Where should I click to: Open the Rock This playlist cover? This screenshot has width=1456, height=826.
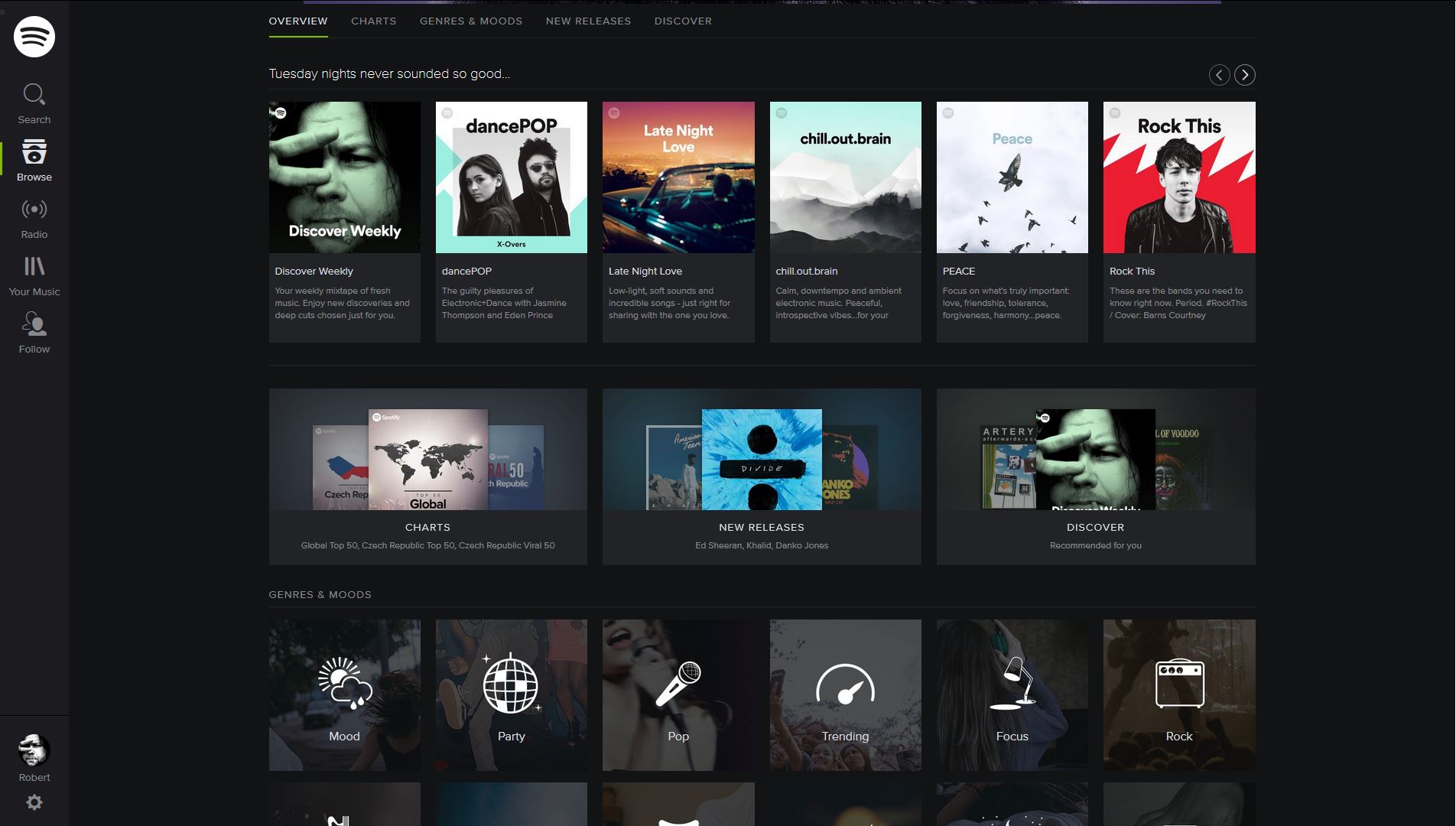click(1179, 177)
